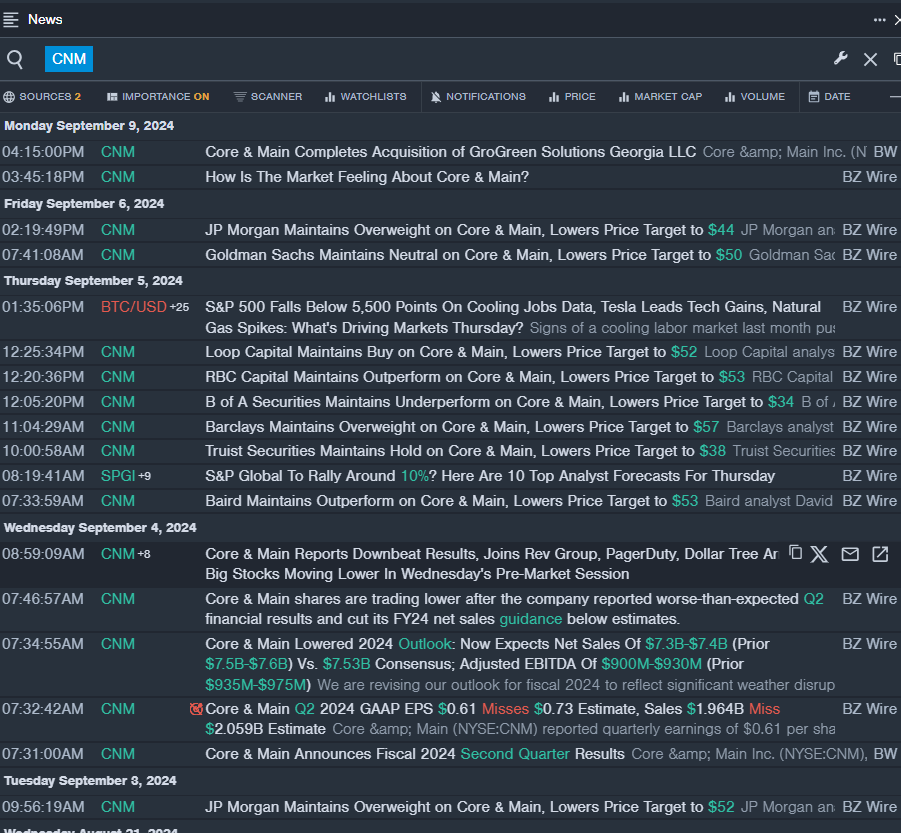Toggle the Scanner filter
901x833 pixels.
tap(268, 97)
